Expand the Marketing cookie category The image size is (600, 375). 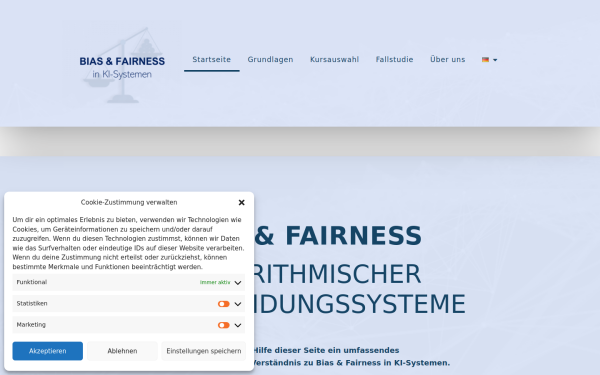[238, 325]
